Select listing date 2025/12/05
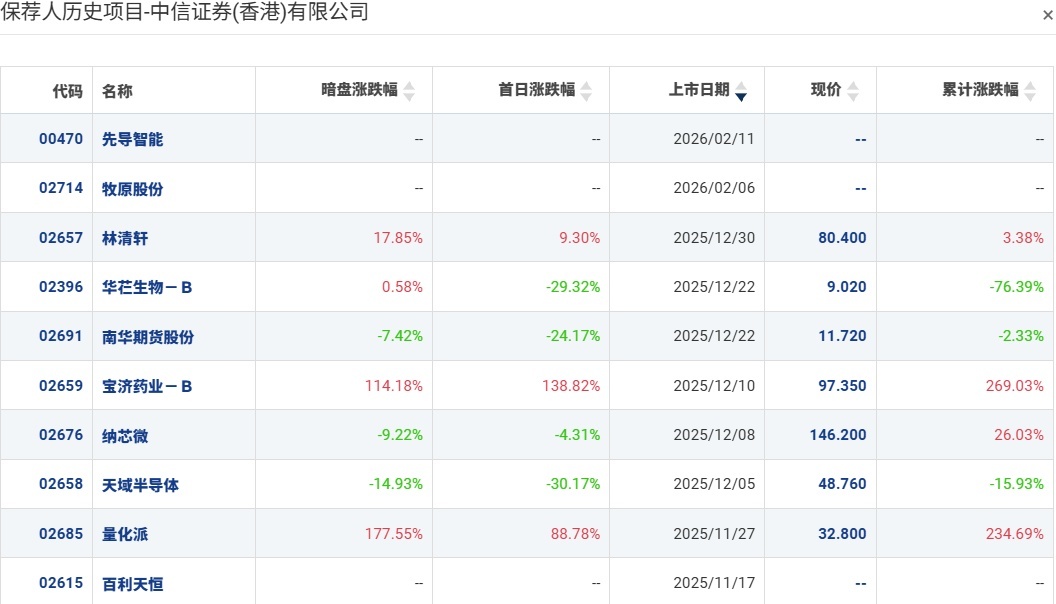1056x604 pixels. [x=714, y=484]
